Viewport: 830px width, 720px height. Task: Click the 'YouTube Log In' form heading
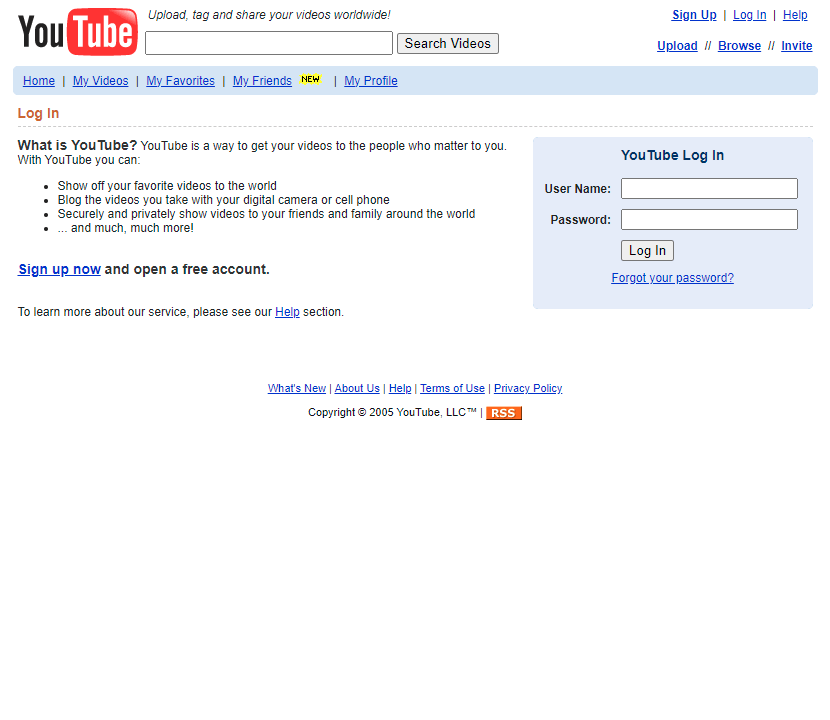click(672, 155)
